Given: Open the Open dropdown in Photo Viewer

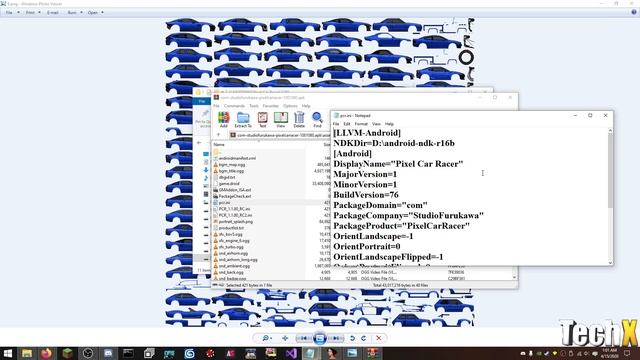Looking at the screenshot, I should pyautogui.click(x=96, y=13).
